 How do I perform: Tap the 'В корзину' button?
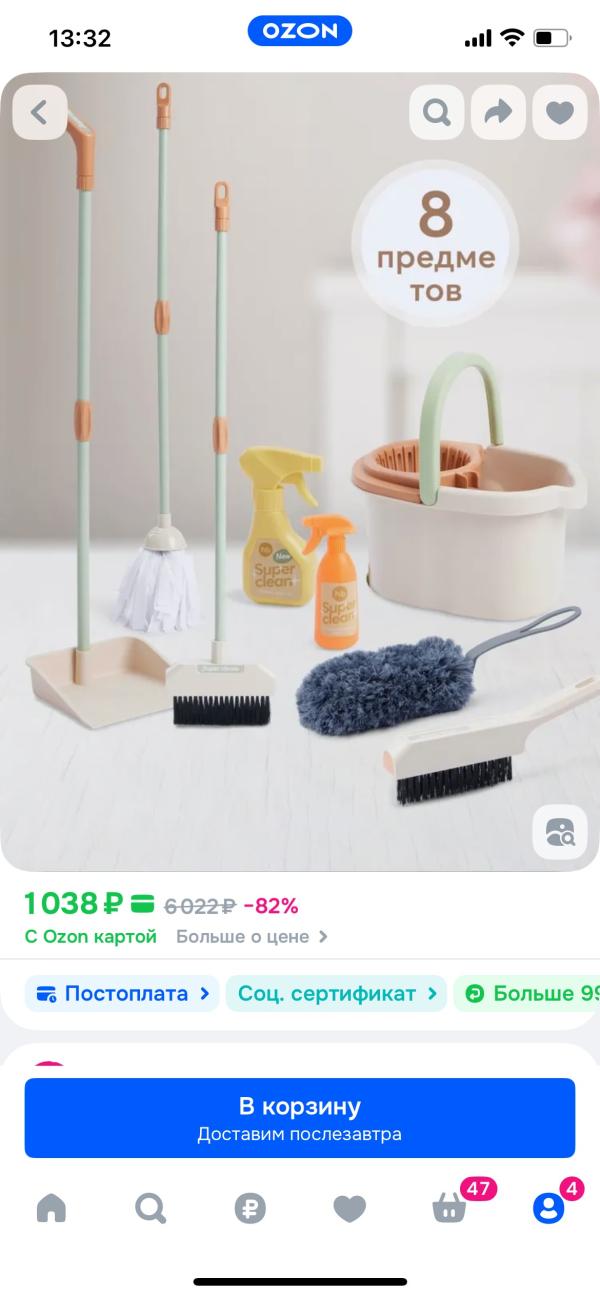pos(300,1118)
